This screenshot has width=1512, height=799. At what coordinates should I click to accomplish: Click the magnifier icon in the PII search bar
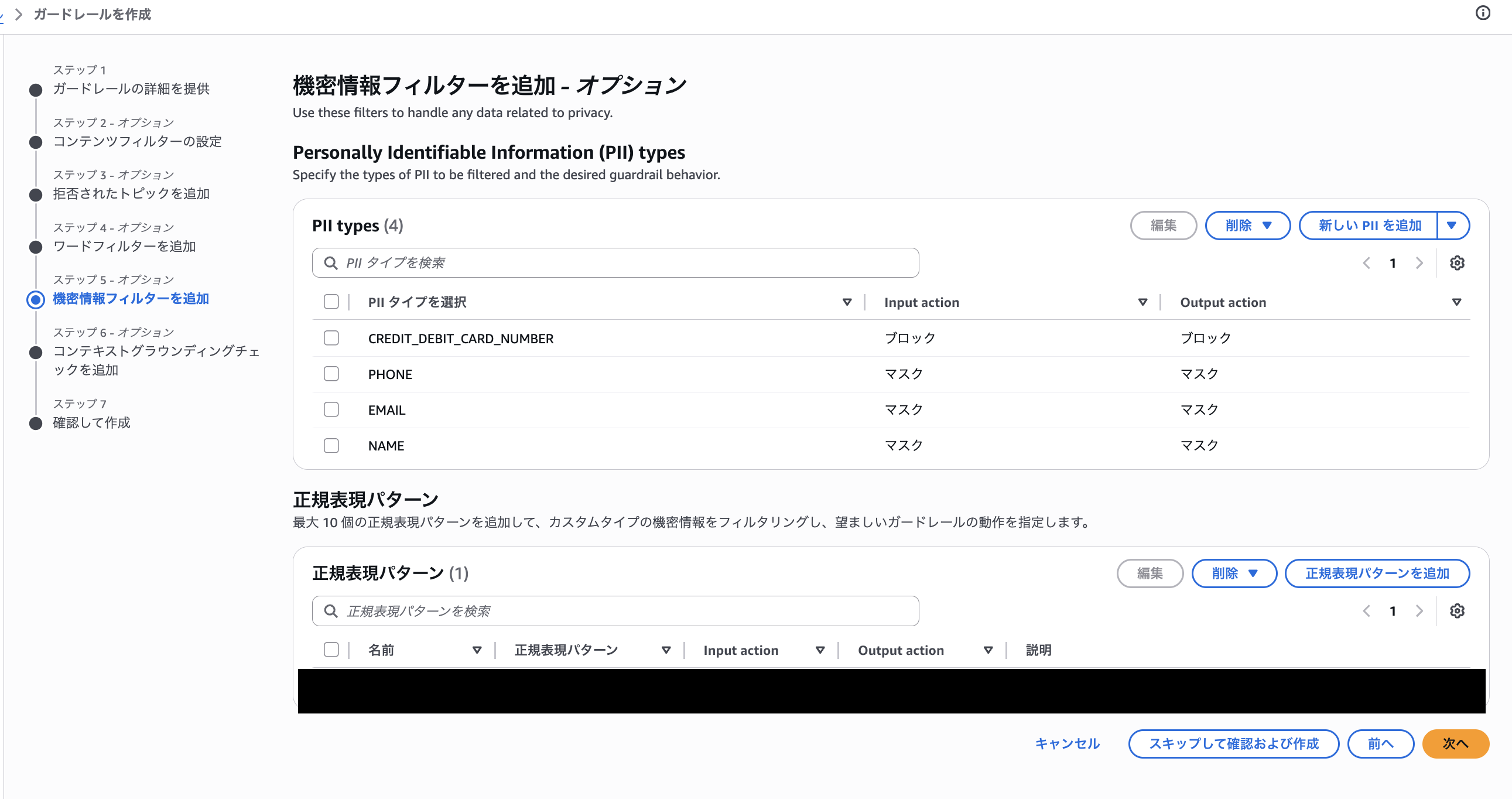[x=331, y=262]
